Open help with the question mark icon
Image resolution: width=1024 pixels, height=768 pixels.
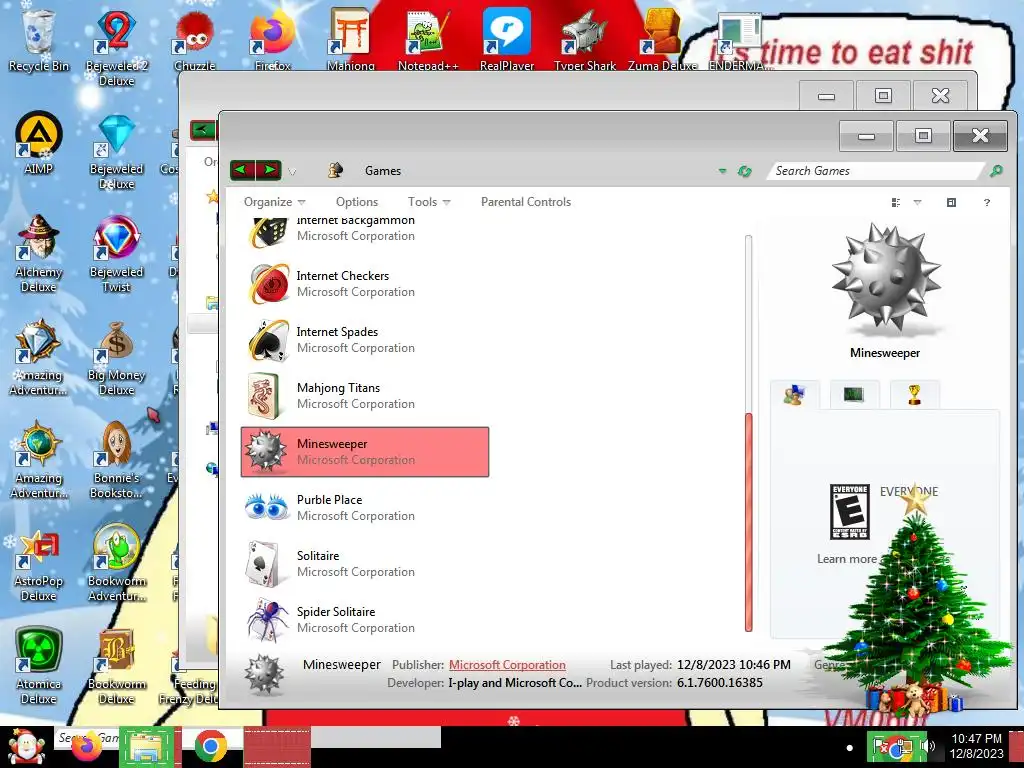point(987,202)
